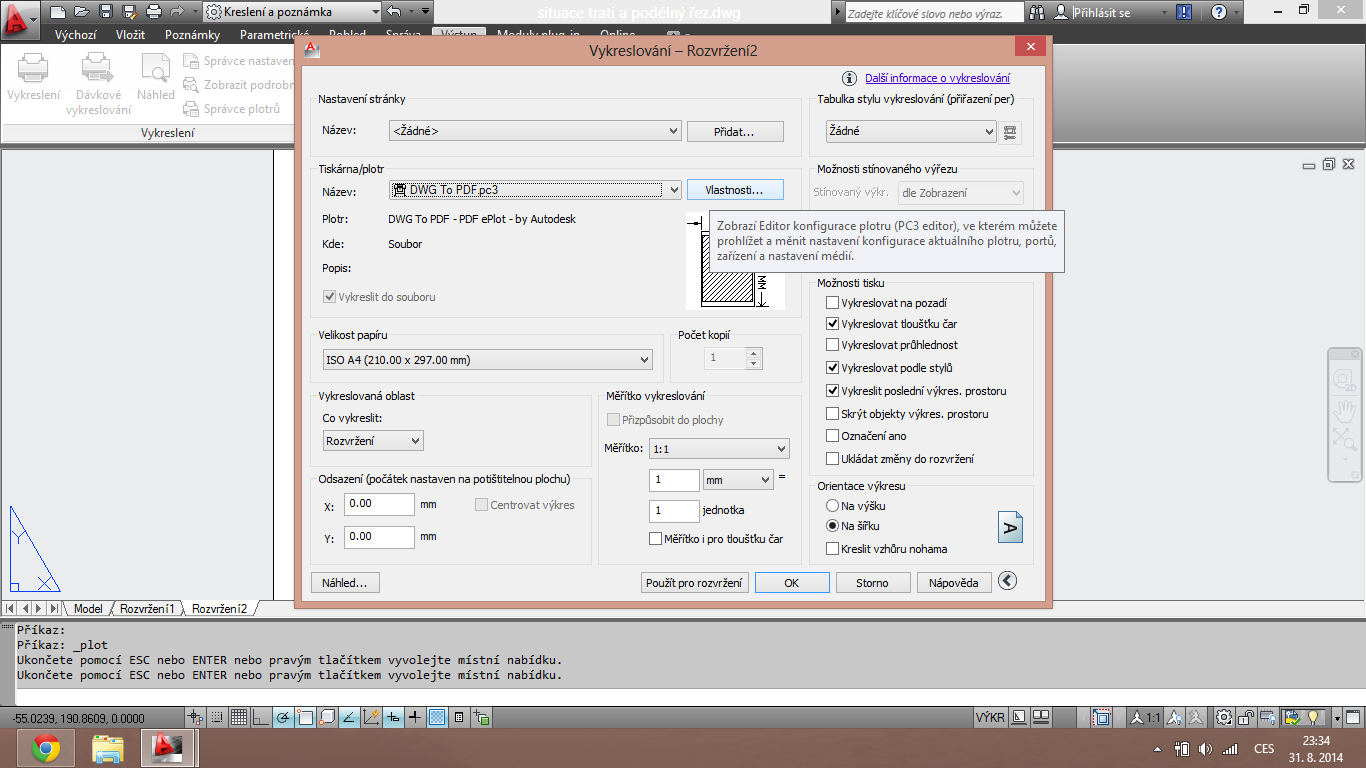The image size is (1366, 768).
Task: Open the mm units dropdown
Action: (738, 480)
